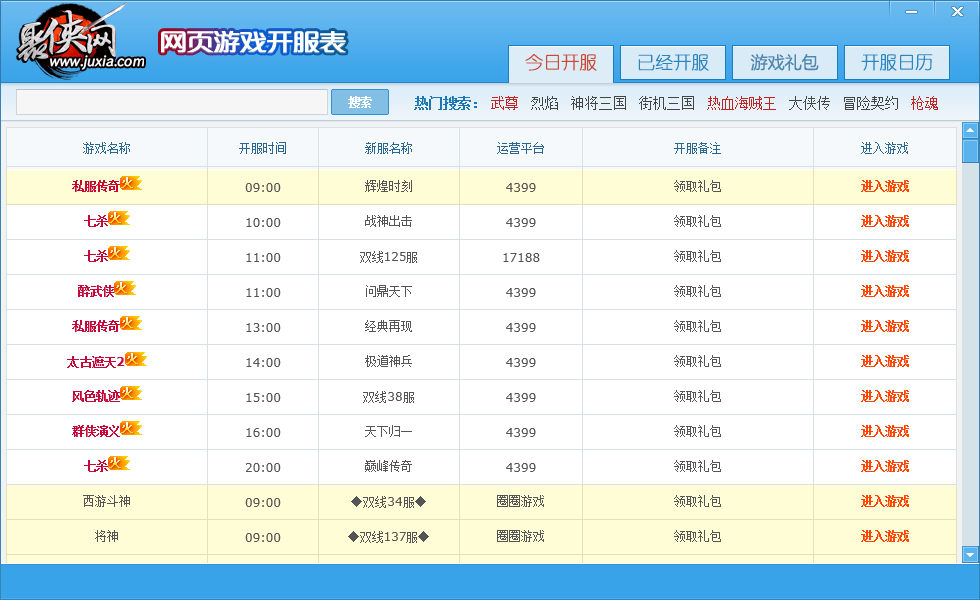Click scrollbar up arrow

pyautogui.click(x=970, y=130)
